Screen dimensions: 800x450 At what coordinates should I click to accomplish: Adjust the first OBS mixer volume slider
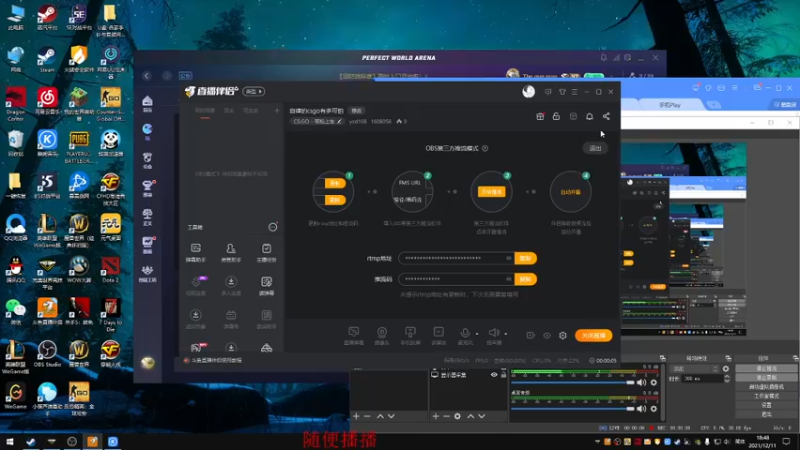click(x=572, y=382)
